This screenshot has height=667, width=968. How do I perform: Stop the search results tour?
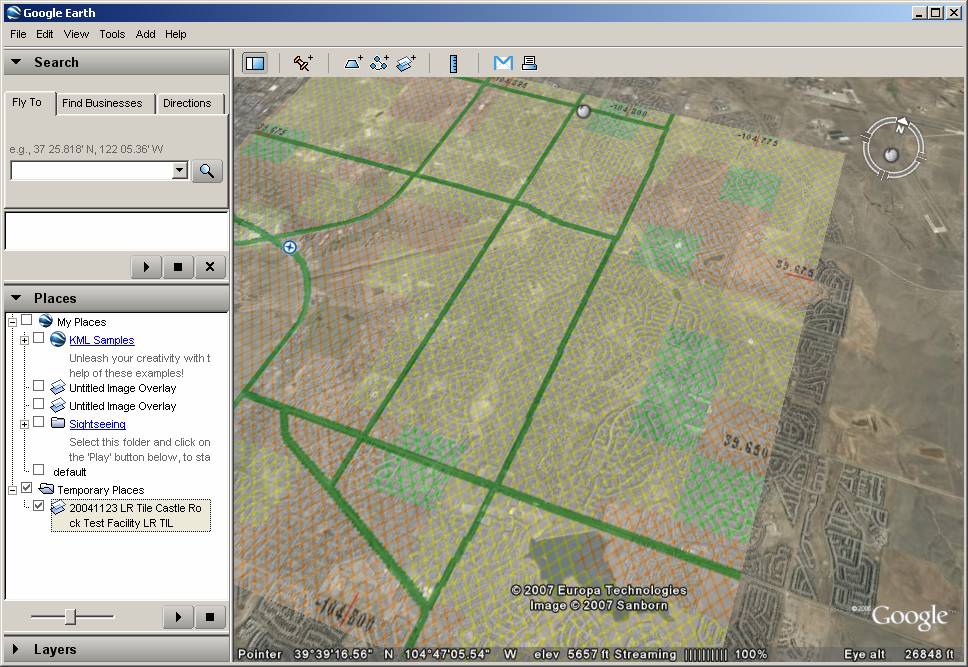tap(178, 267)
